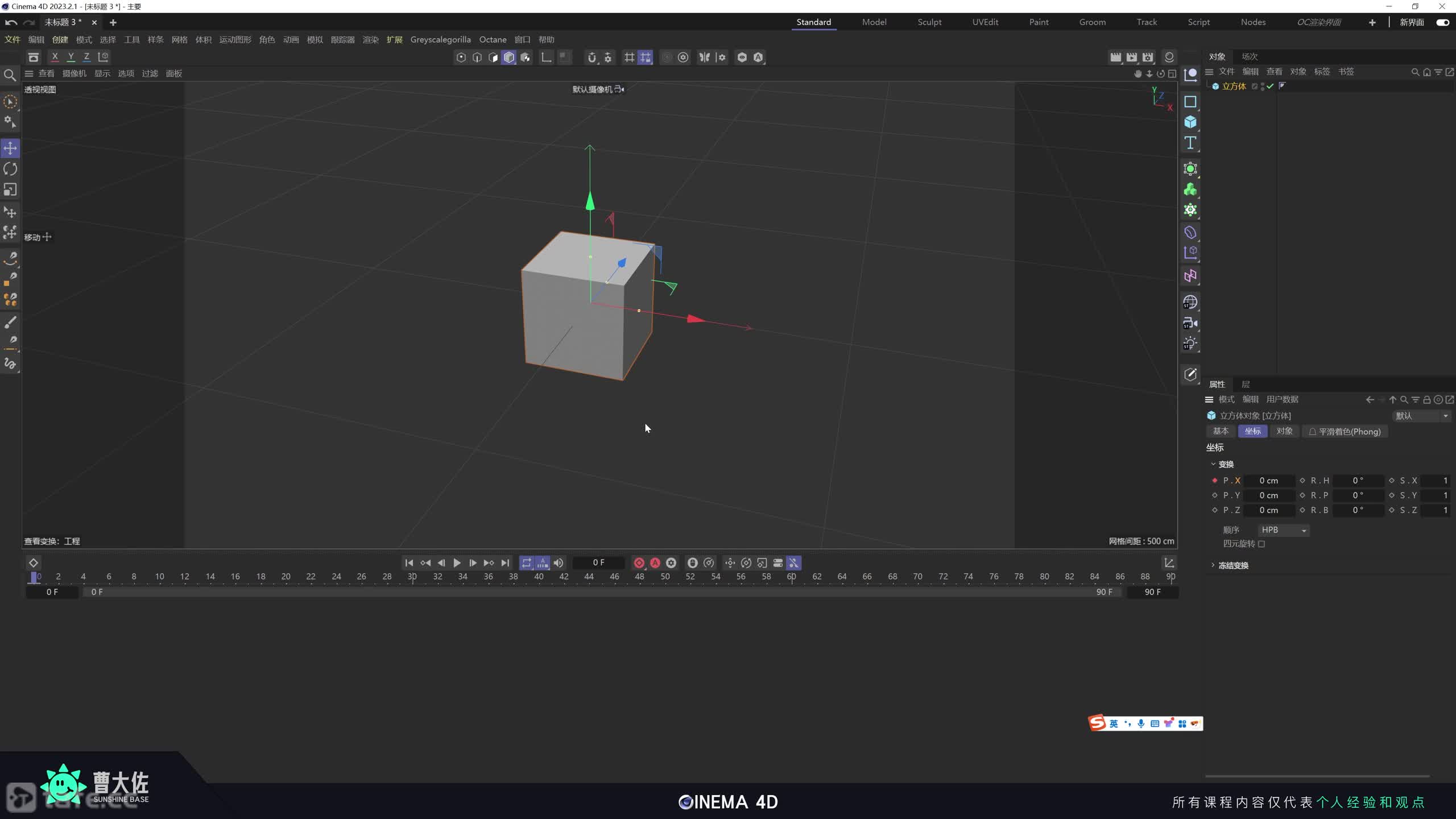The width and height of the screenshot is (1456, 819).
Task: Click the P.X position input field
Action: [1269, 481]
